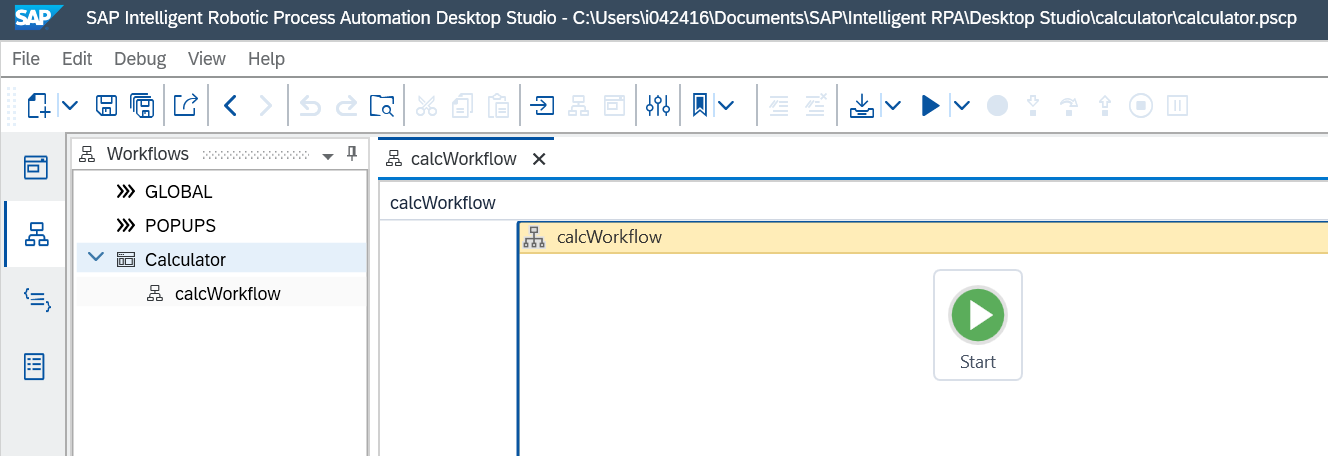The width and height of the screenshot is (1328, 456).
Task: Click the Step Over debug icon
Action: 1070,105
